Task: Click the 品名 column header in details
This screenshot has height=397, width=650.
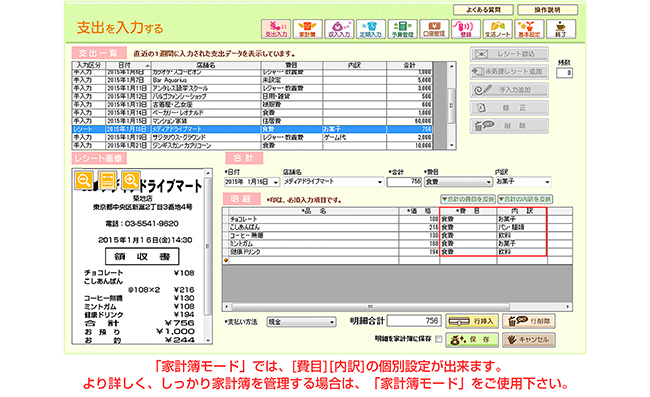Action: coord(315,211)
